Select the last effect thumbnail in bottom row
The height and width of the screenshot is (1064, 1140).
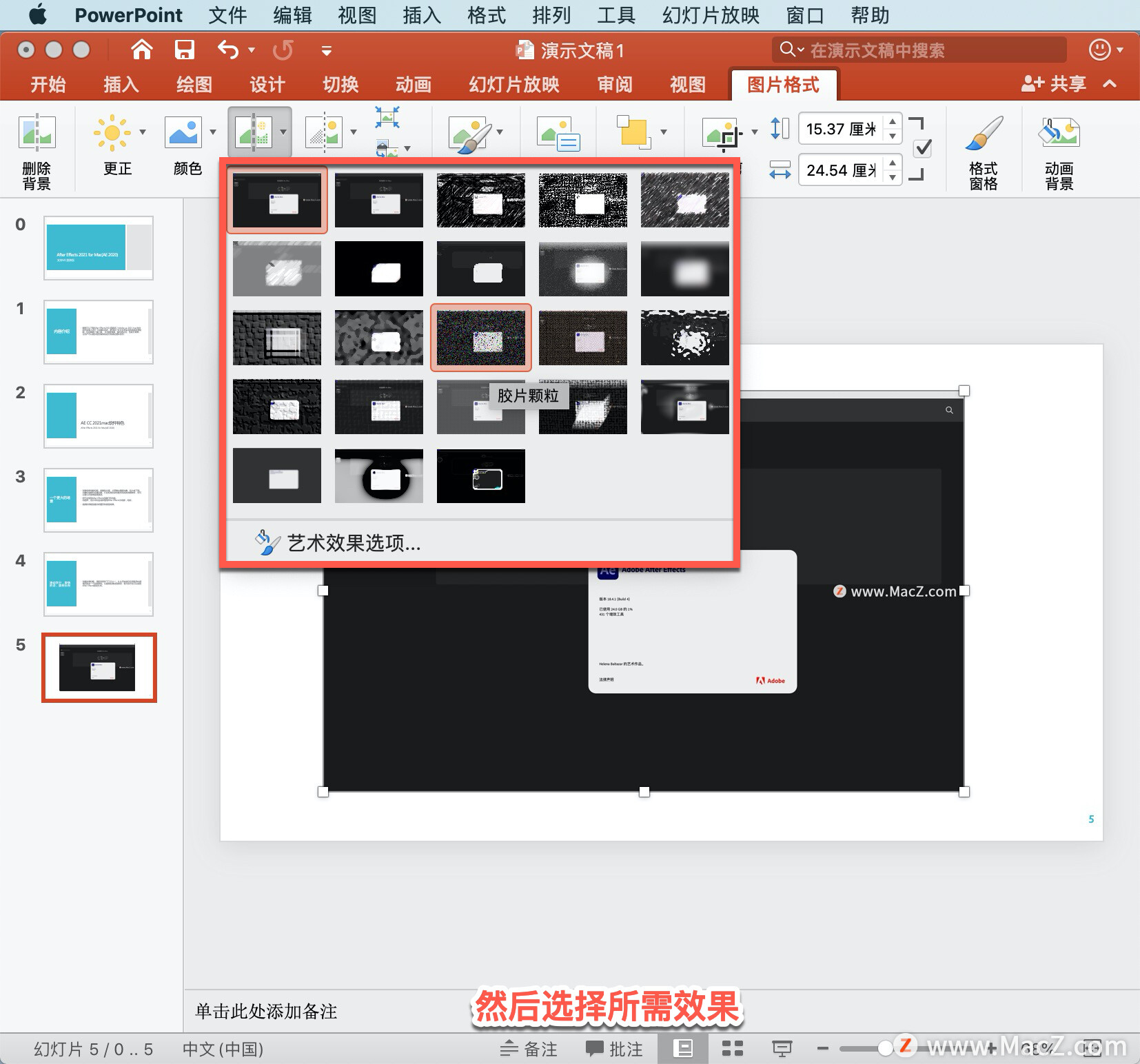[481, 475]
